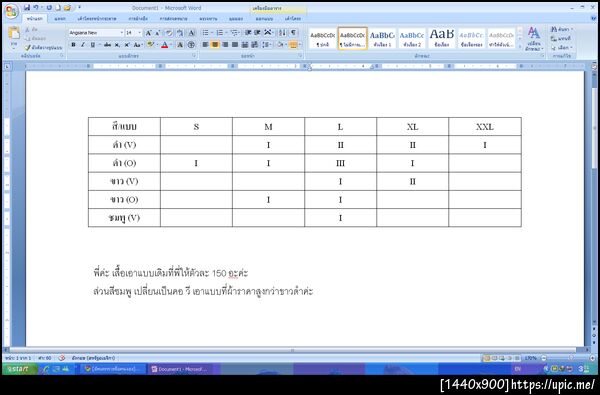Apply the Heading 1 style
600x395 pixels.
pos(382,38)
